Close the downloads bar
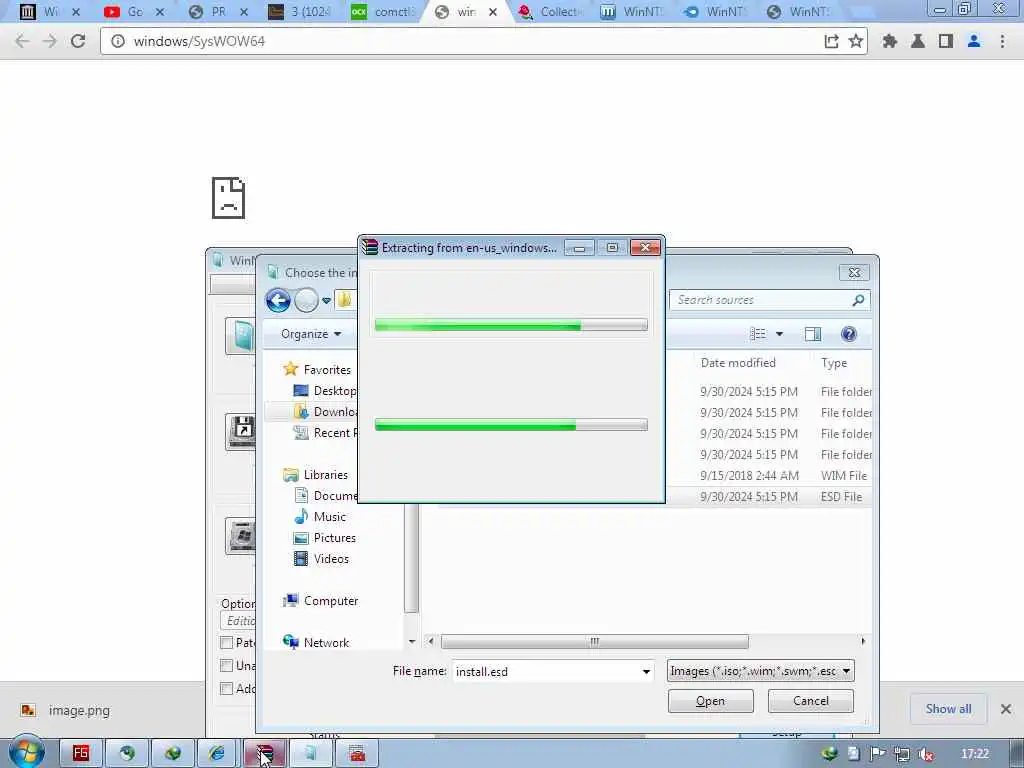The height and width of the screenshot is (768, 1024). pyautogui.click(x=1006, y=709)
